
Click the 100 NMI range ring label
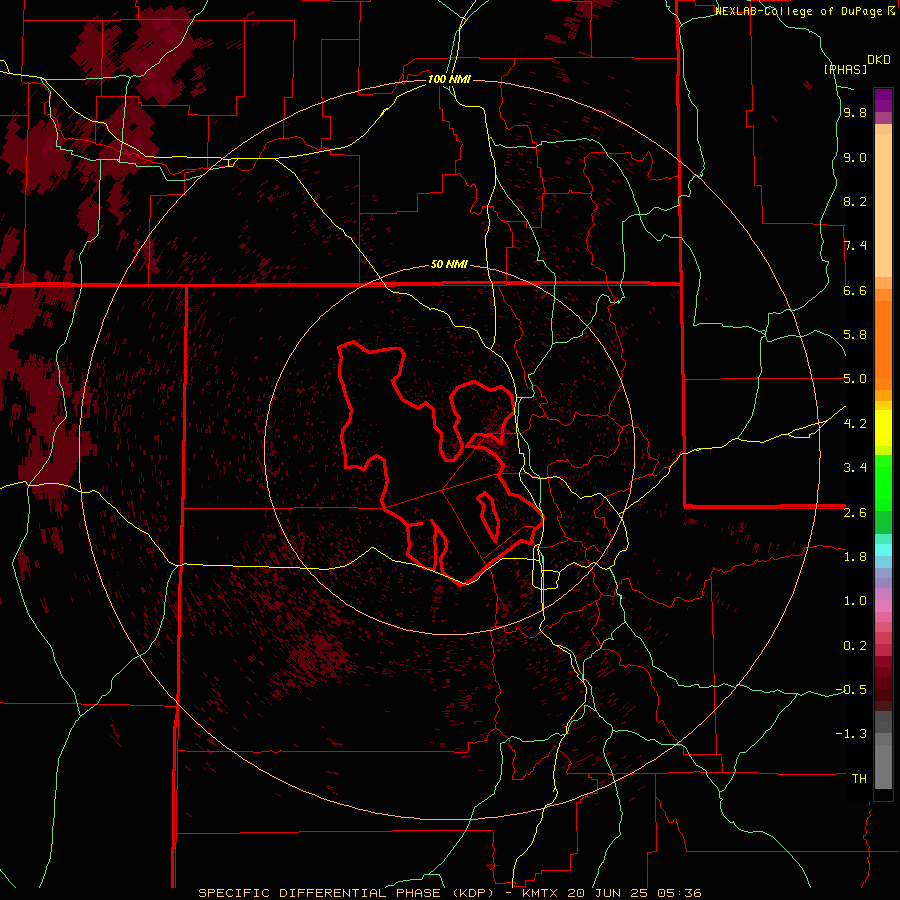point(449,79)
